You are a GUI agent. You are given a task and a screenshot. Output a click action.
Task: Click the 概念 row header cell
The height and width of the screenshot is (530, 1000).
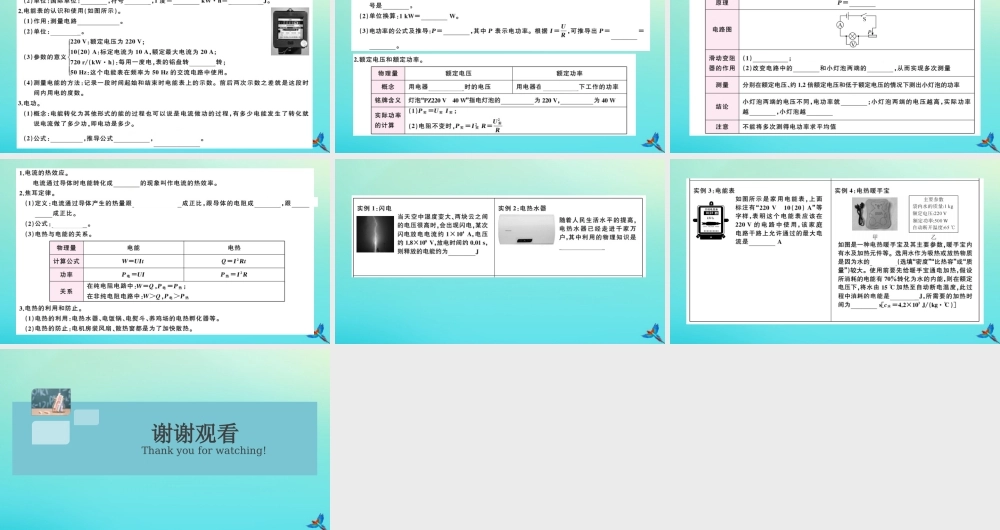pos(388,87)
